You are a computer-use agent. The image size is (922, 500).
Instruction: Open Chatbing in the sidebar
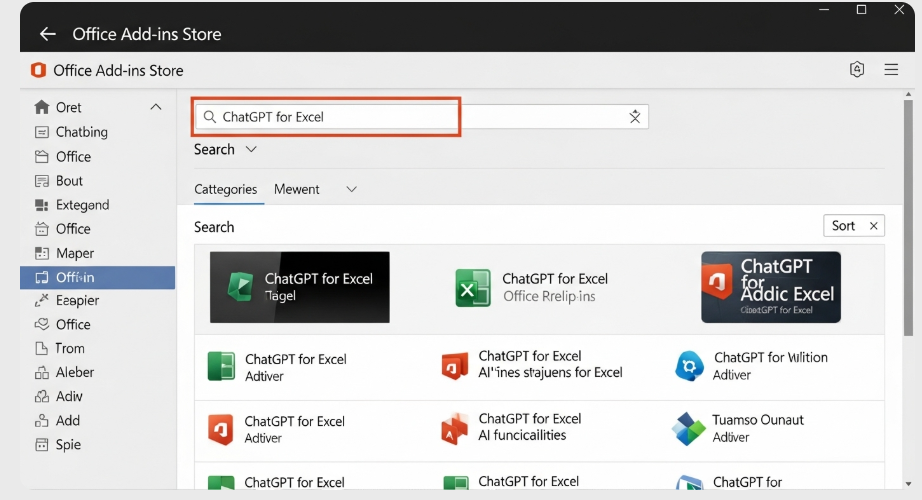tap(71, 132)
